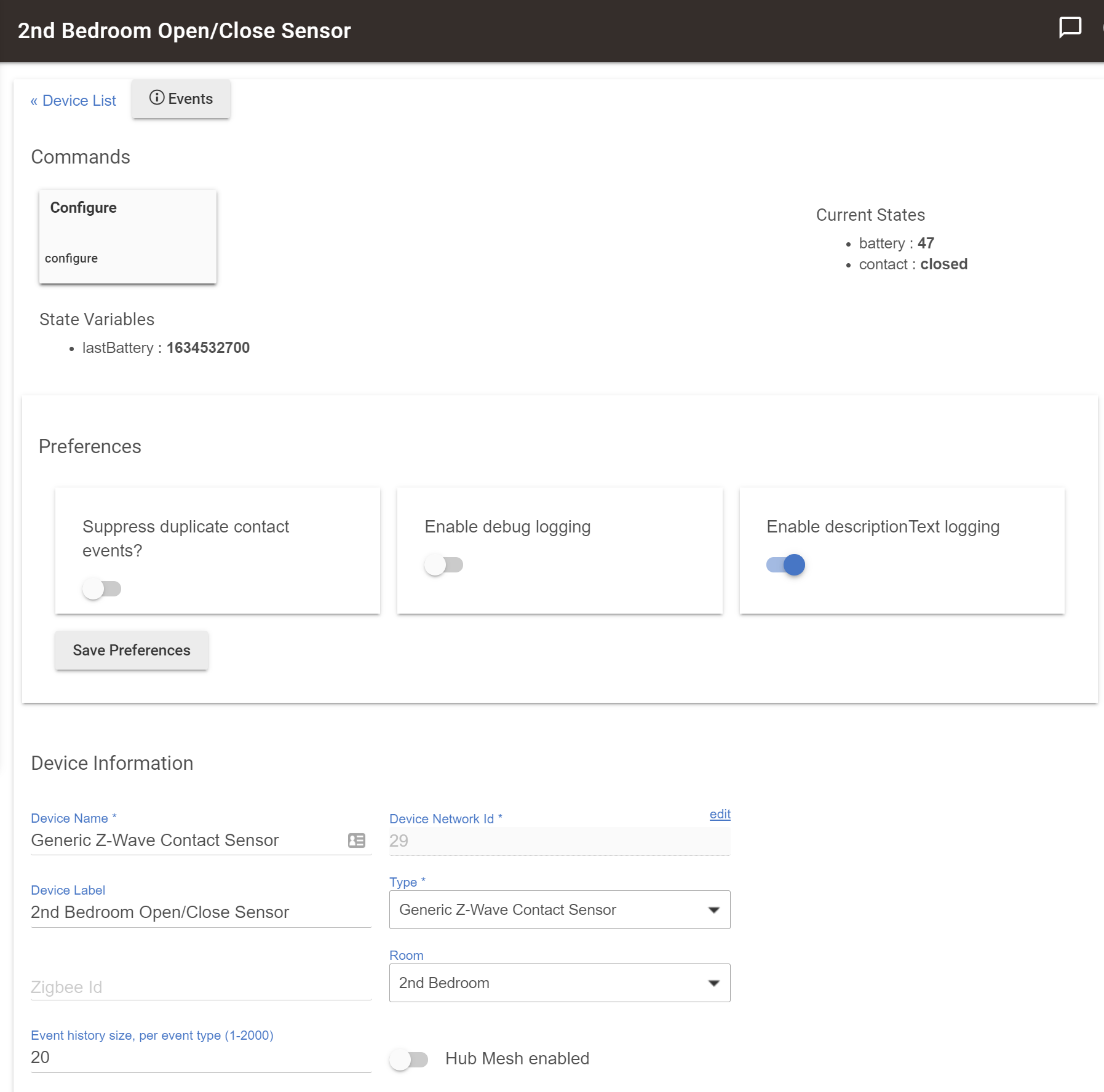Click the Current States heading
The image size is (1104, 1092).
[x=870, y=215]
